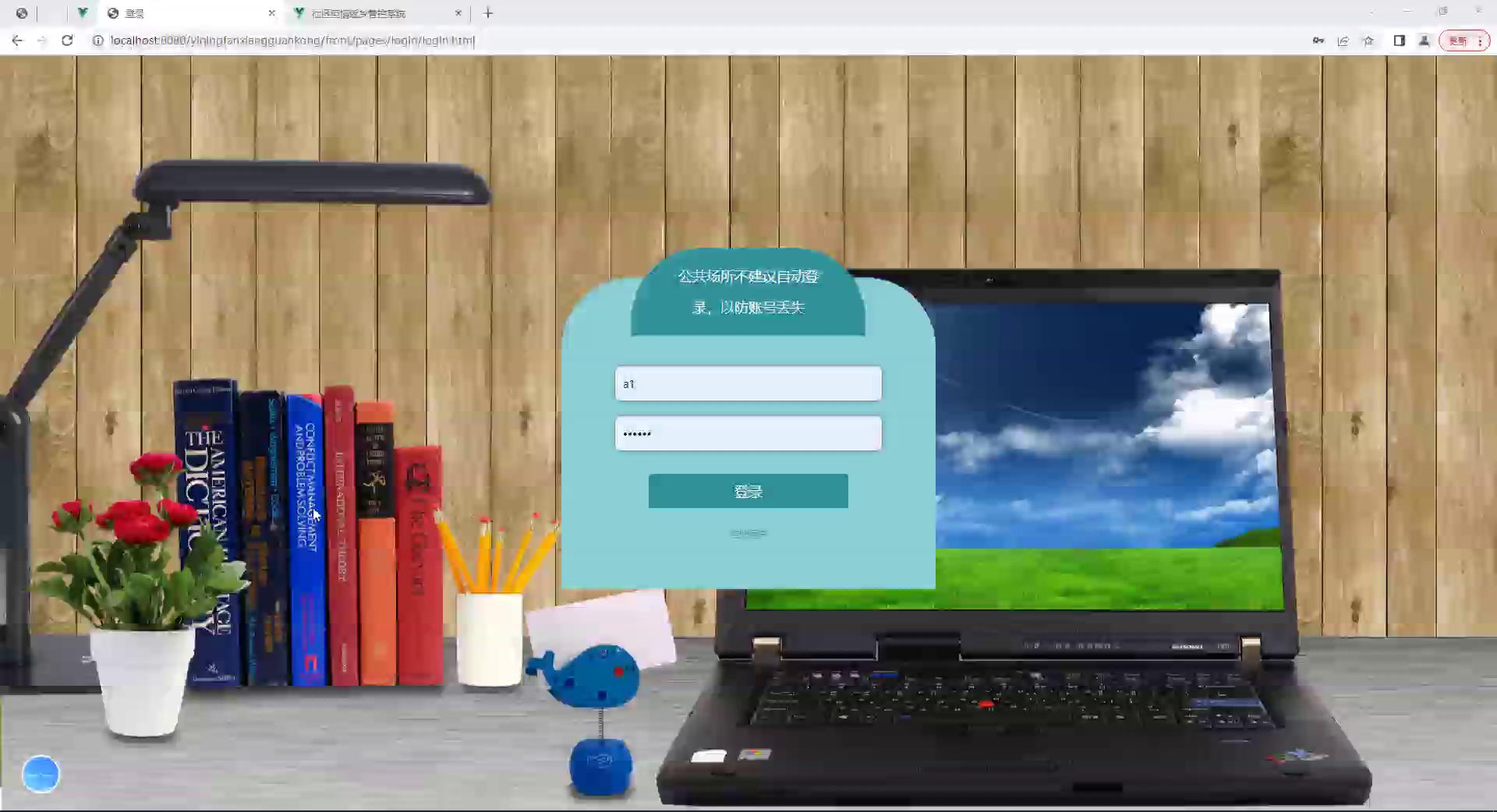Image resolution: width=1497 pixels, height=812 pixels.
Task: Open the saved passwords key icon
Action: [1318, 41]
